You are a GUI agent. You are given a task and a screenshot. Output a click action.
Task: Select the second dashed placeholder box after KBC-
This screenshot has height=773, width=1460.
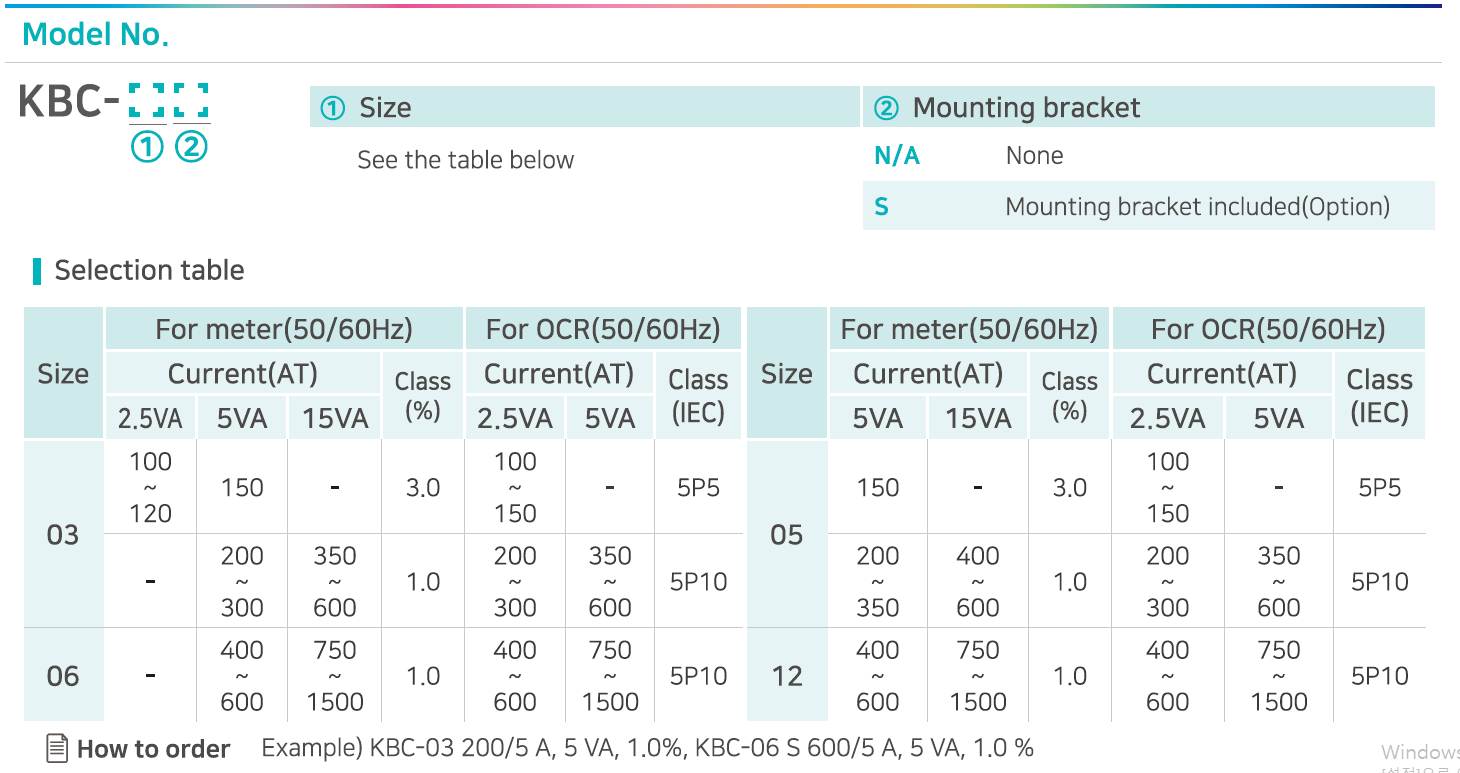pyautogui.click(x=191, y=102)
